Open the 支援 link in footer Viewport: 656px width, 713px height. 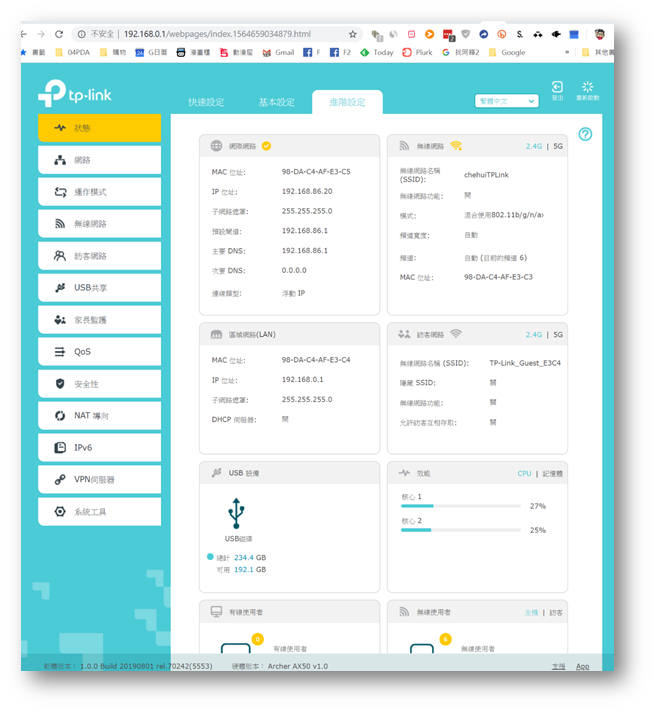[558, 666]
